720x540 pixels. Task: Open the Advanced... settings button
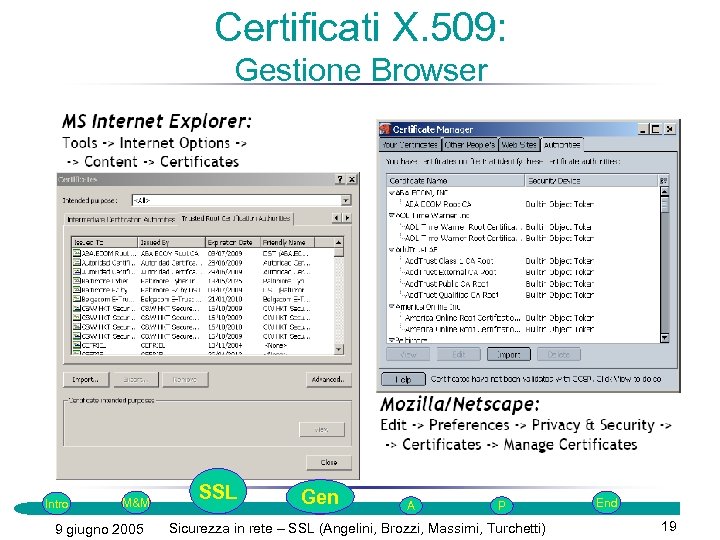coord(328,380)
